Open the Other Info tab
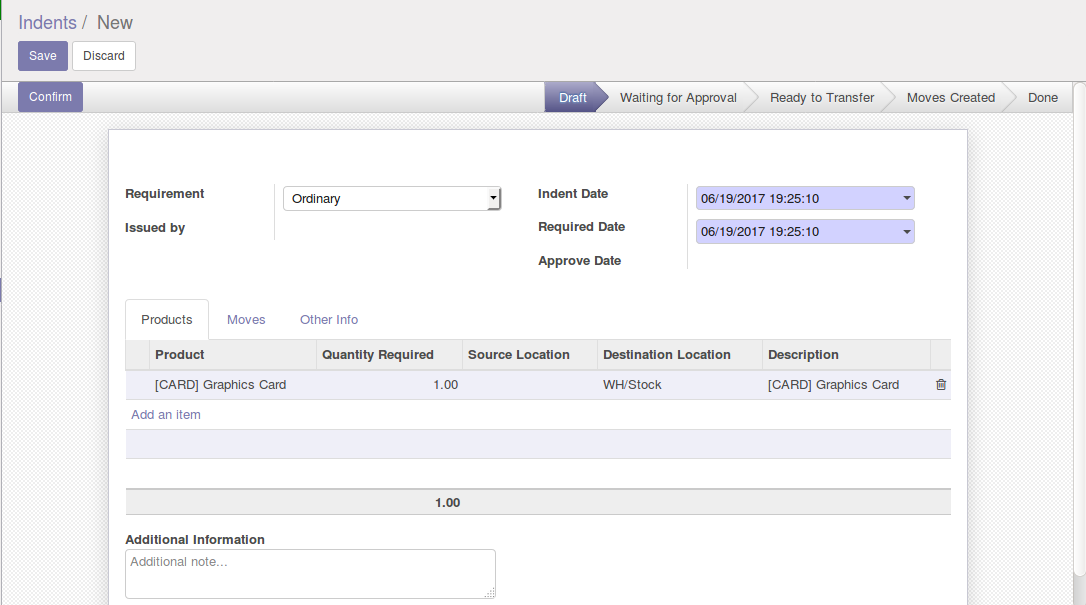Screen dimensions: 1086x605 pos(329,320)
